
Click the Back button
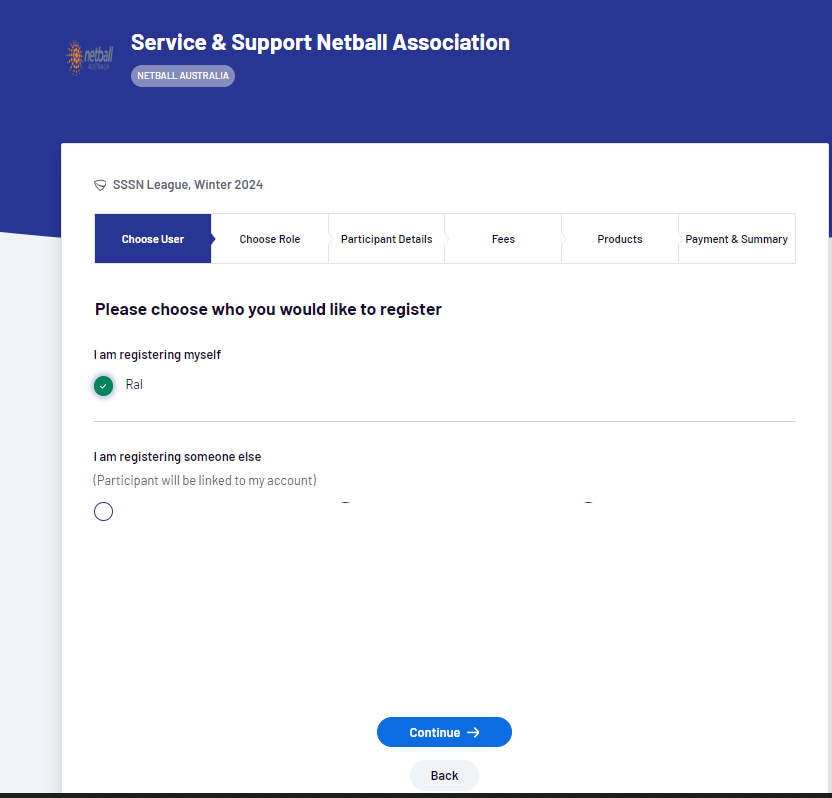[444, 776]
